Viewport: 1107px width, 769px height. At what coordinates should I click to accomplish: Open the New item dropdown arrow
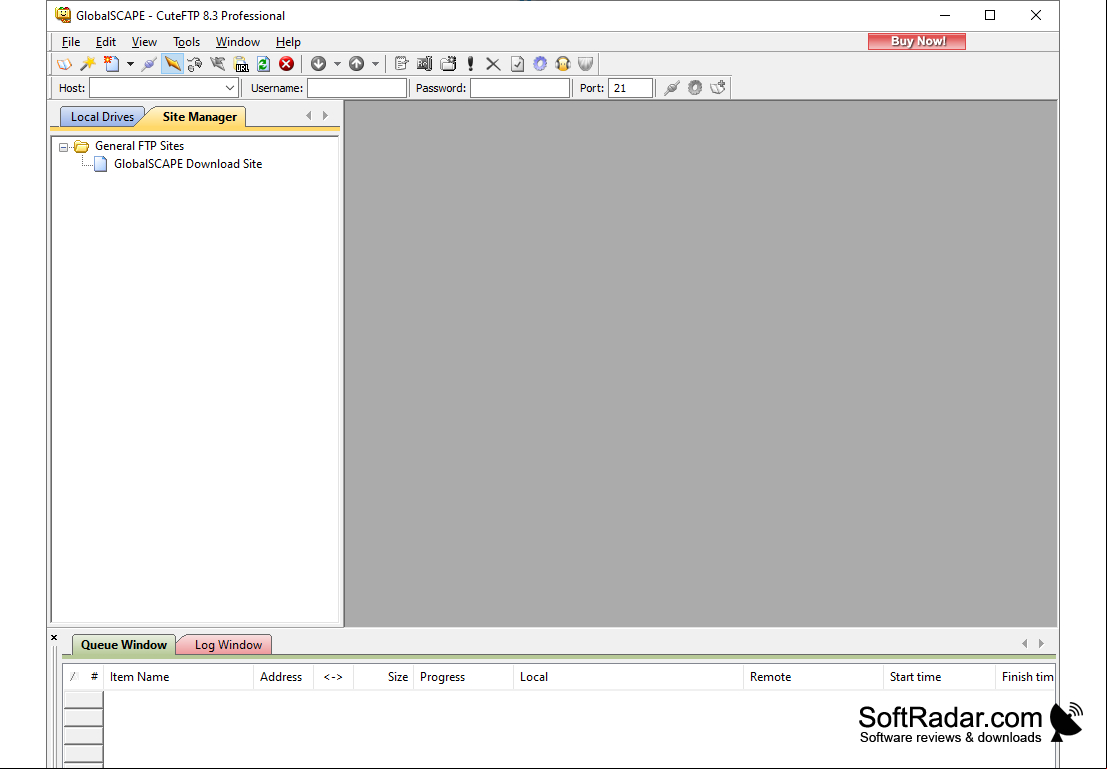[x=130, y=64]
